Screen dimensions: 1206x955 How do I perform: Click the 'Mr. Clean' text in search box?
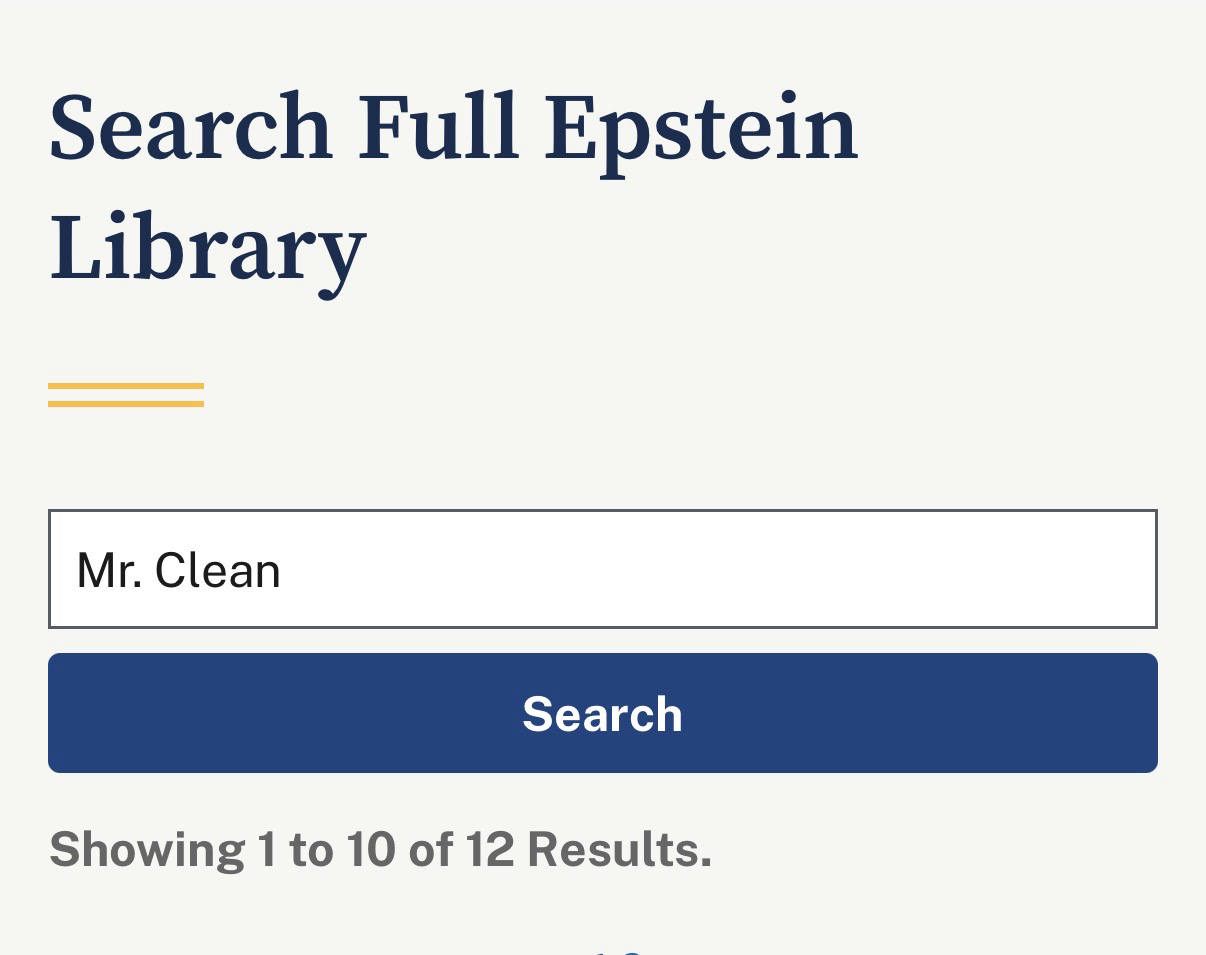pyautogui.click(x=178, y=570)
